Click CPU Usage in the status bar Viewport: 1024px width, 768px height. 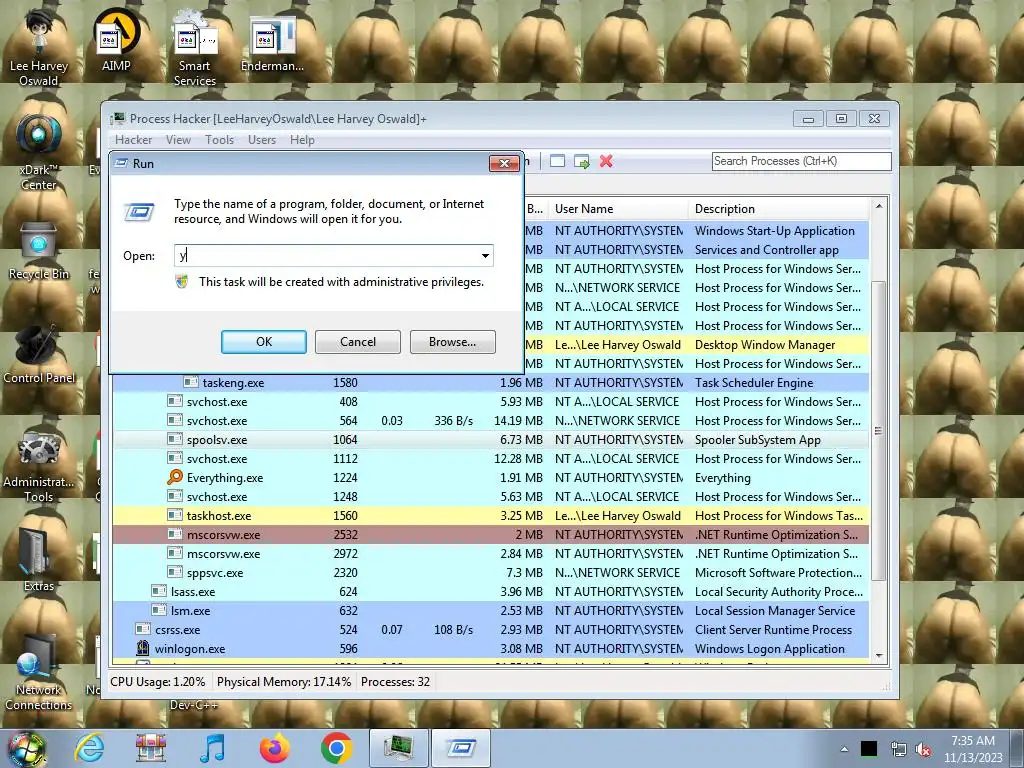click(157, 682)
